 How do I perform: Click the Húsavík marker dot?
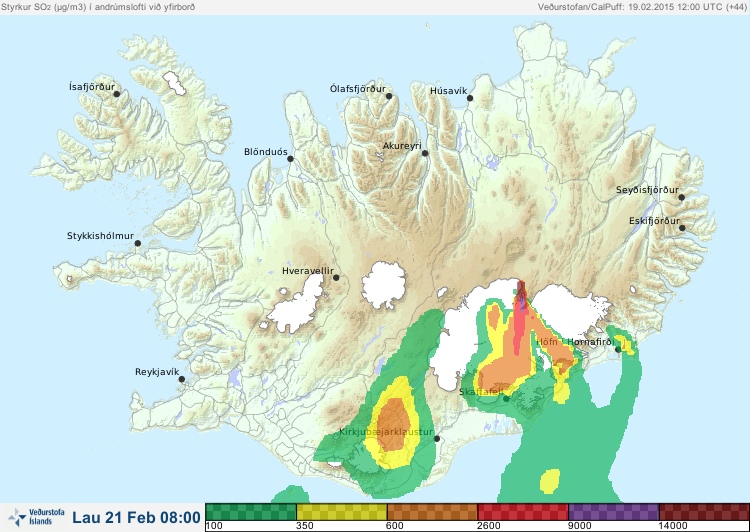pyautogui.click(x=470, y=98)
